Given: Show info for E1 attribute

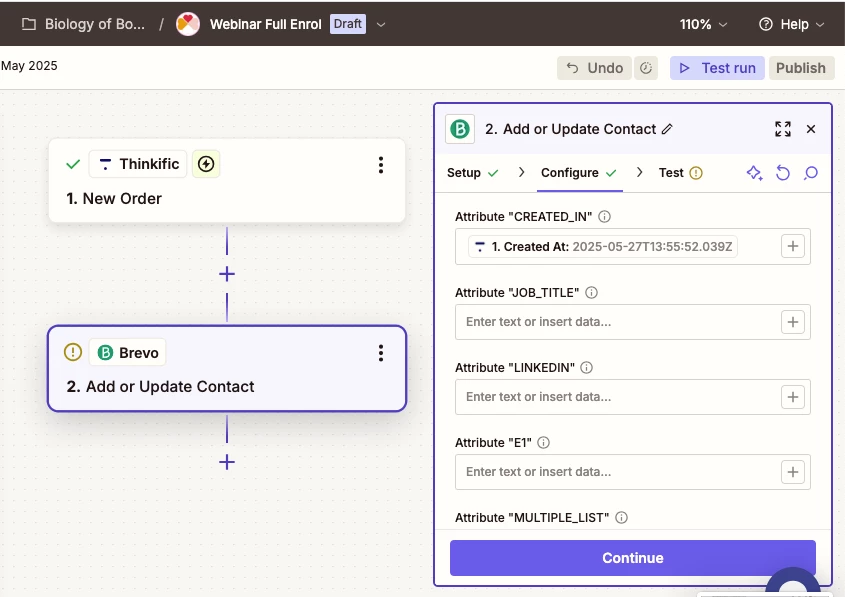Looking at the screenshot, I should coord(544,442).
